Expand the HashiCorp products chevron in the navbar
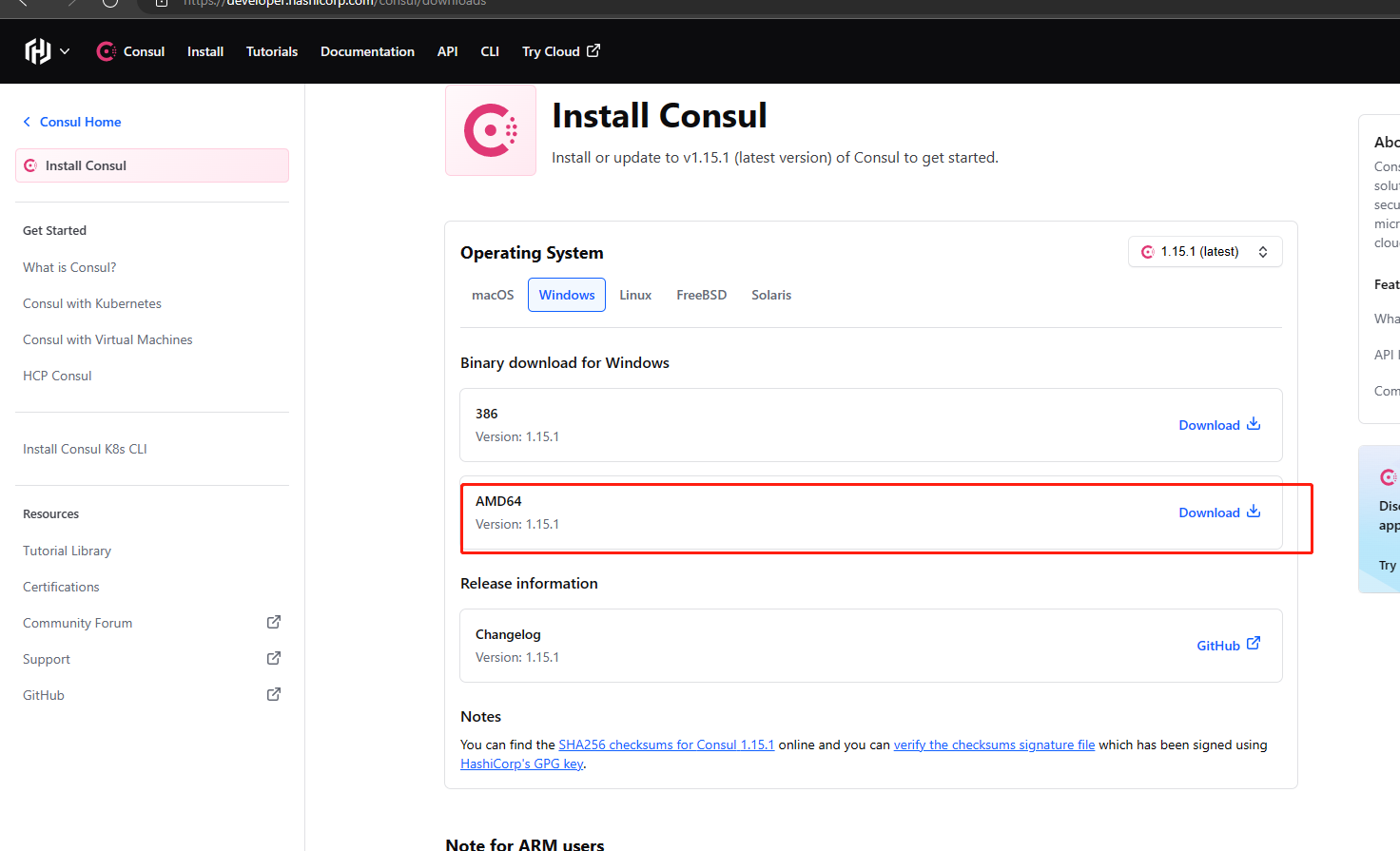Image resolution: width=1400 pixels, height=851 pixels. [x=65, y=51]
